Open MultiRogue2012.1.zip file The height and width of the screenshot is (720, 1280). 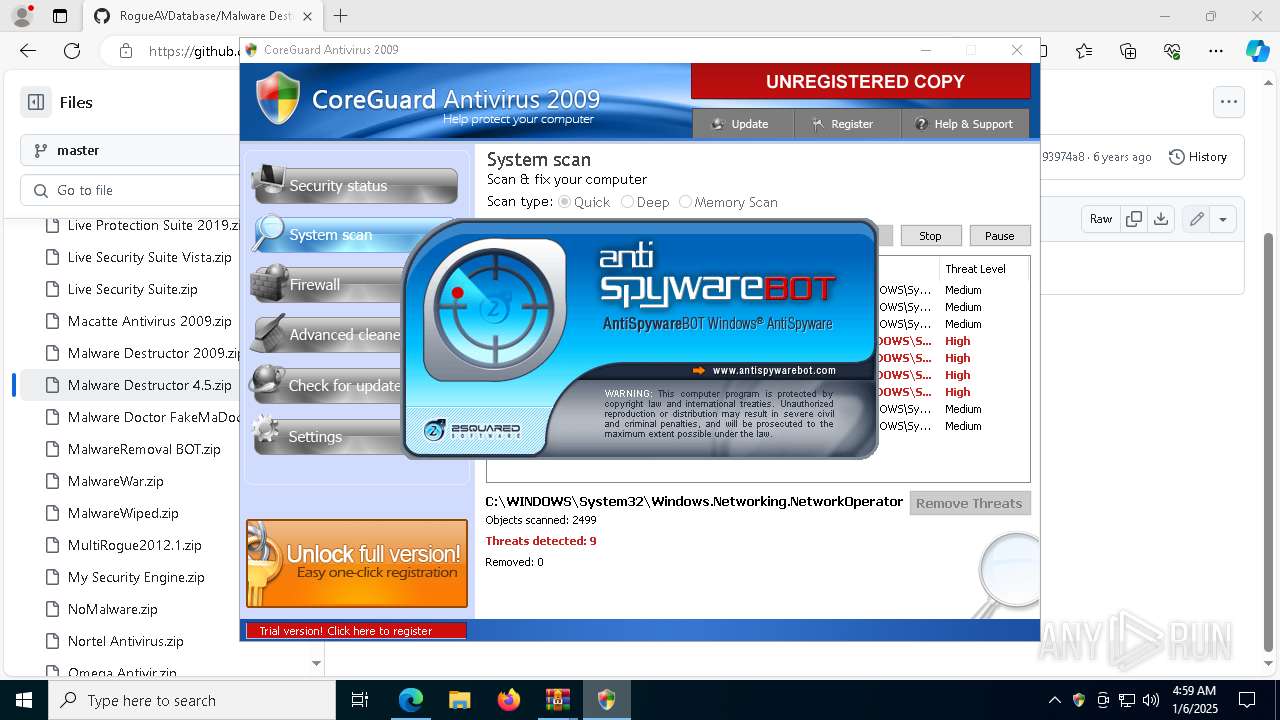[x=135, y=545]
